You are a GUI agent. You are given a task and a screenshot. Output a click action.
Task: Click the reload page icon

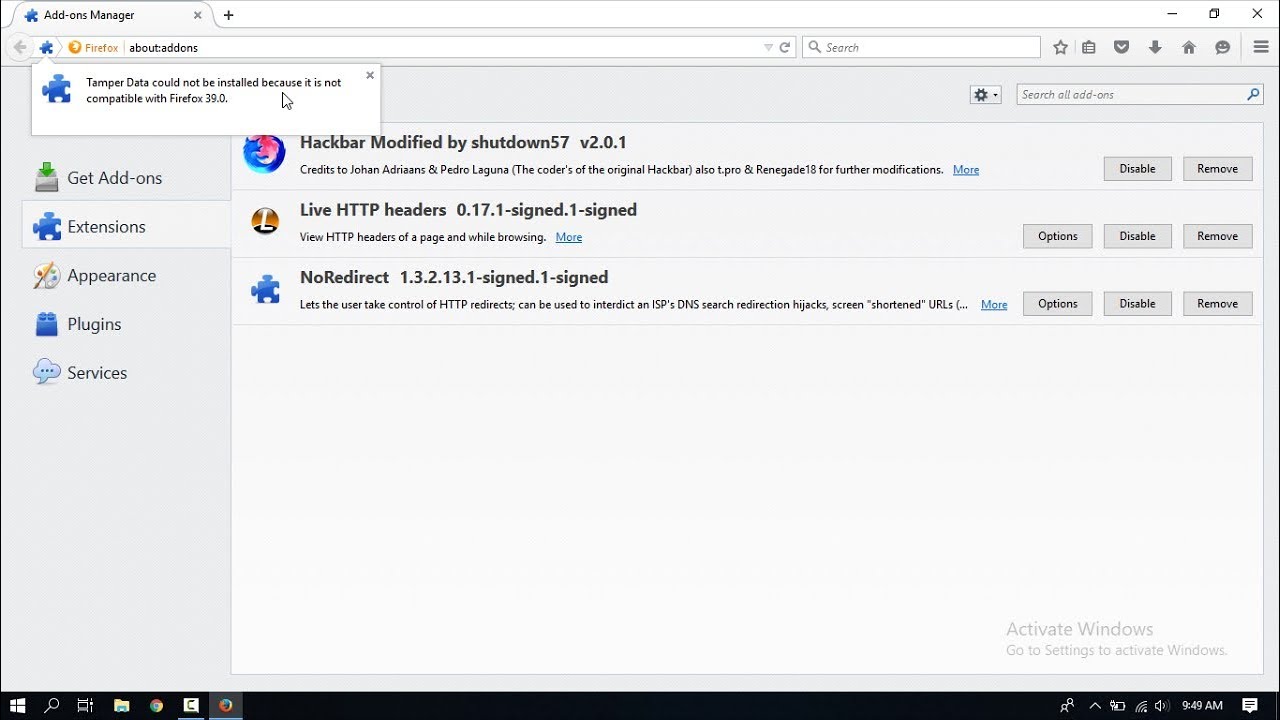point(785,47)
